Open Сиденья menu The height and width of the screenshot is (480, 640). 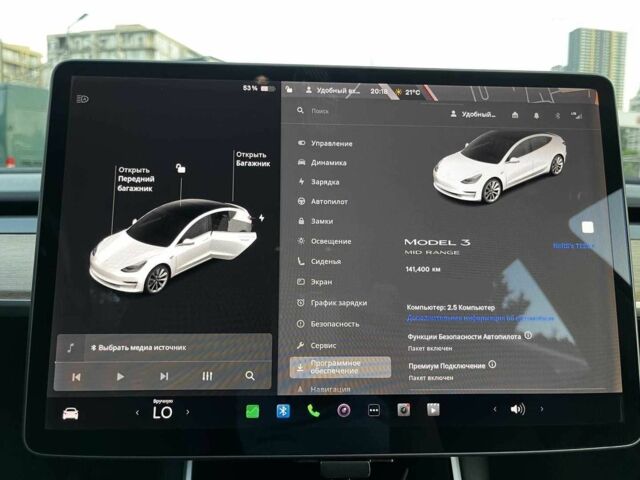click(319, 261)
